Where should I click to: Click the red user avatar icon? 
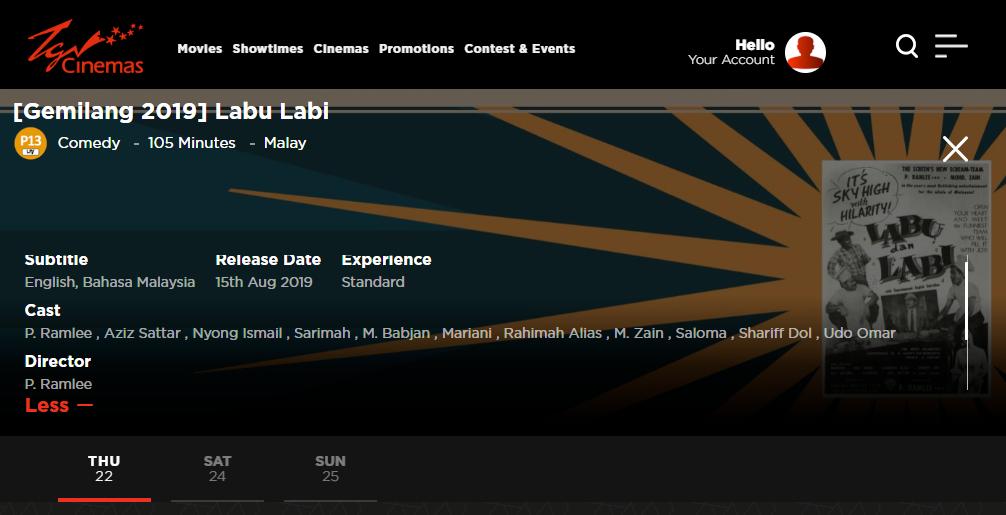[805, 53]
